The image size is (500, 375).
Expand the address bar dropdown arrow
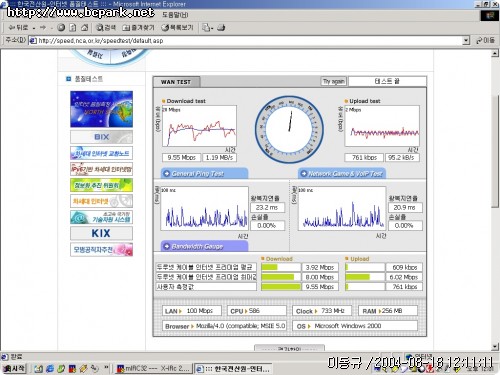coord(466,41)
